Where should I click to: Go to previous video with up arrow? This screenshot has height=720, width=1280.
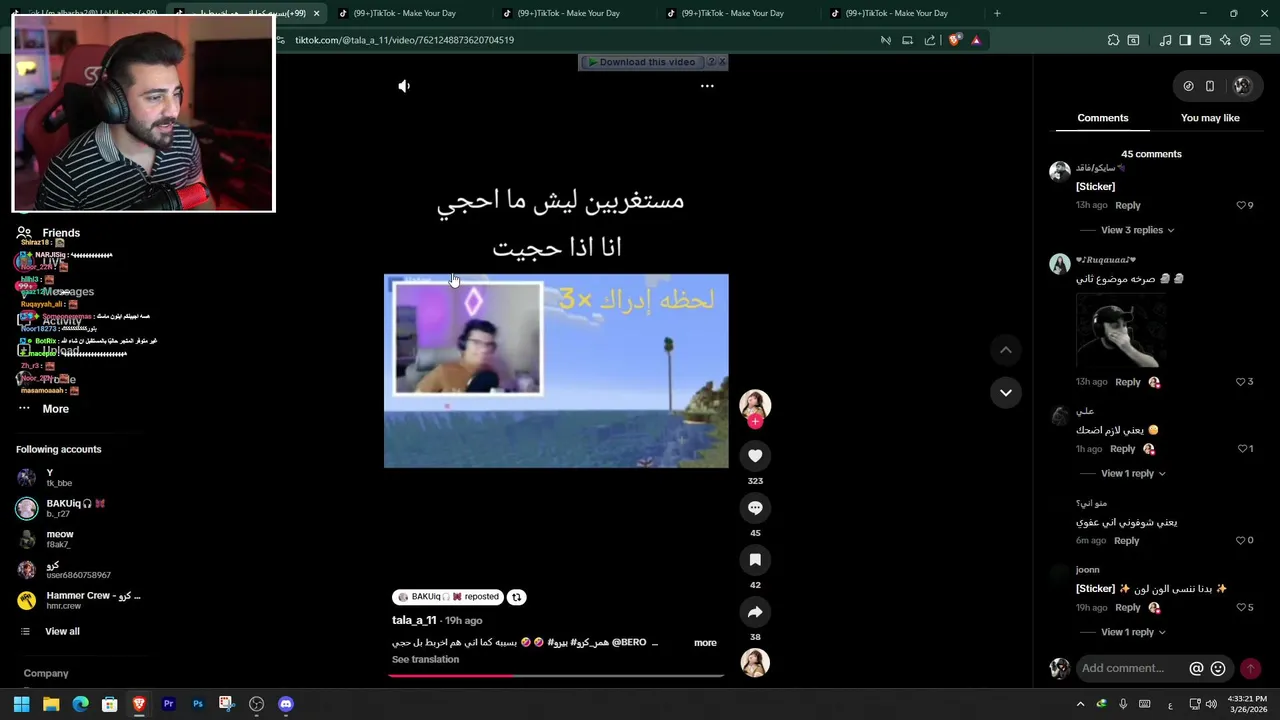click(x=1006, y=350)
